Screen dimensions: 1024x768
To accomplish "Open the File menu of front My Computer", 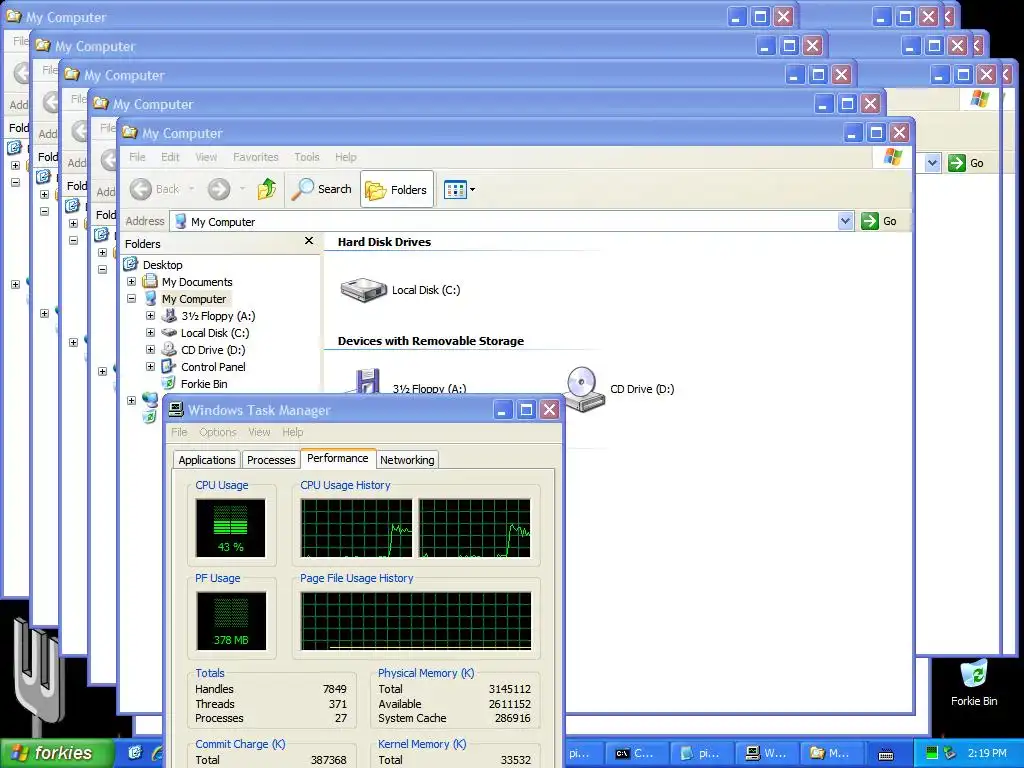I will click(x=137, y=157).
